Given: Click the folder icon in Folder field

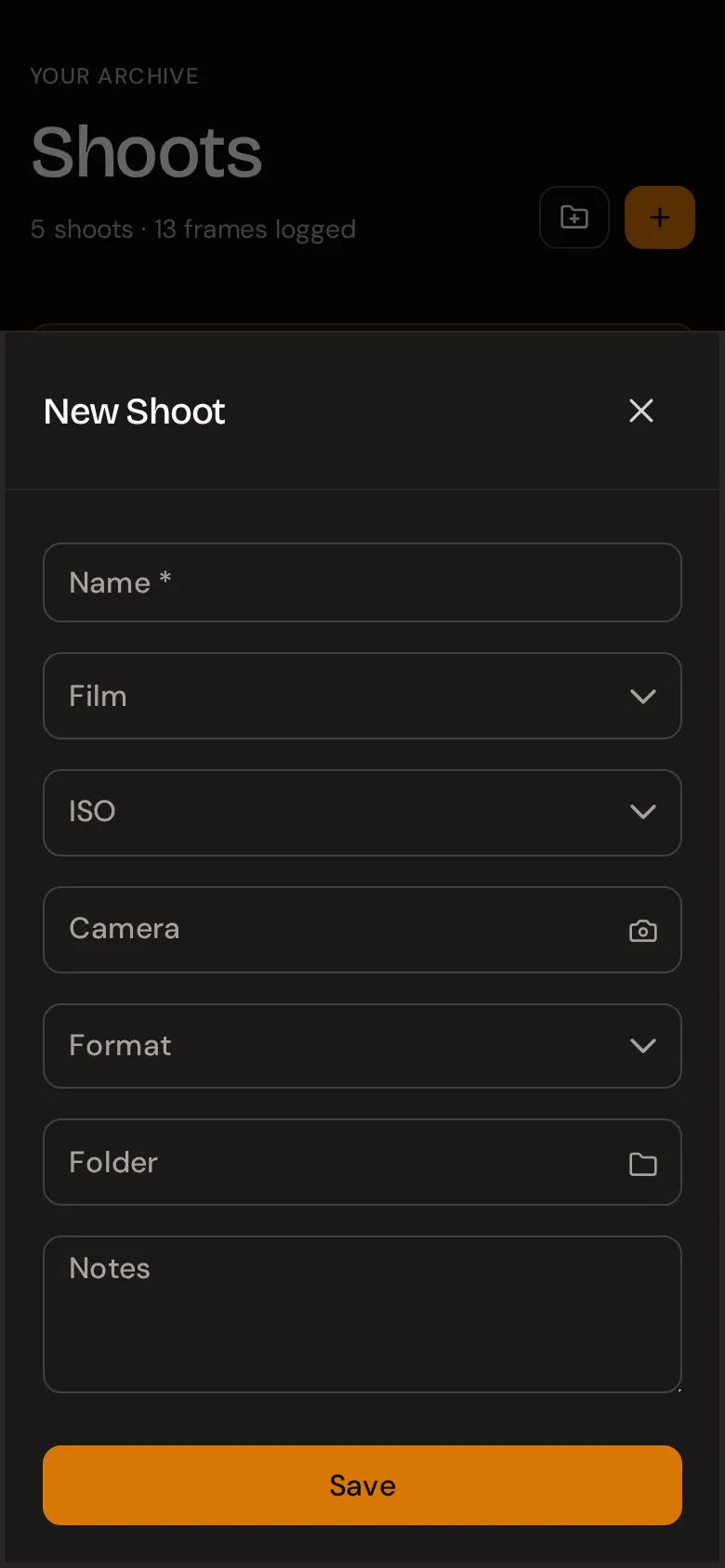Looking at the screenshot, I should 643,1164.
